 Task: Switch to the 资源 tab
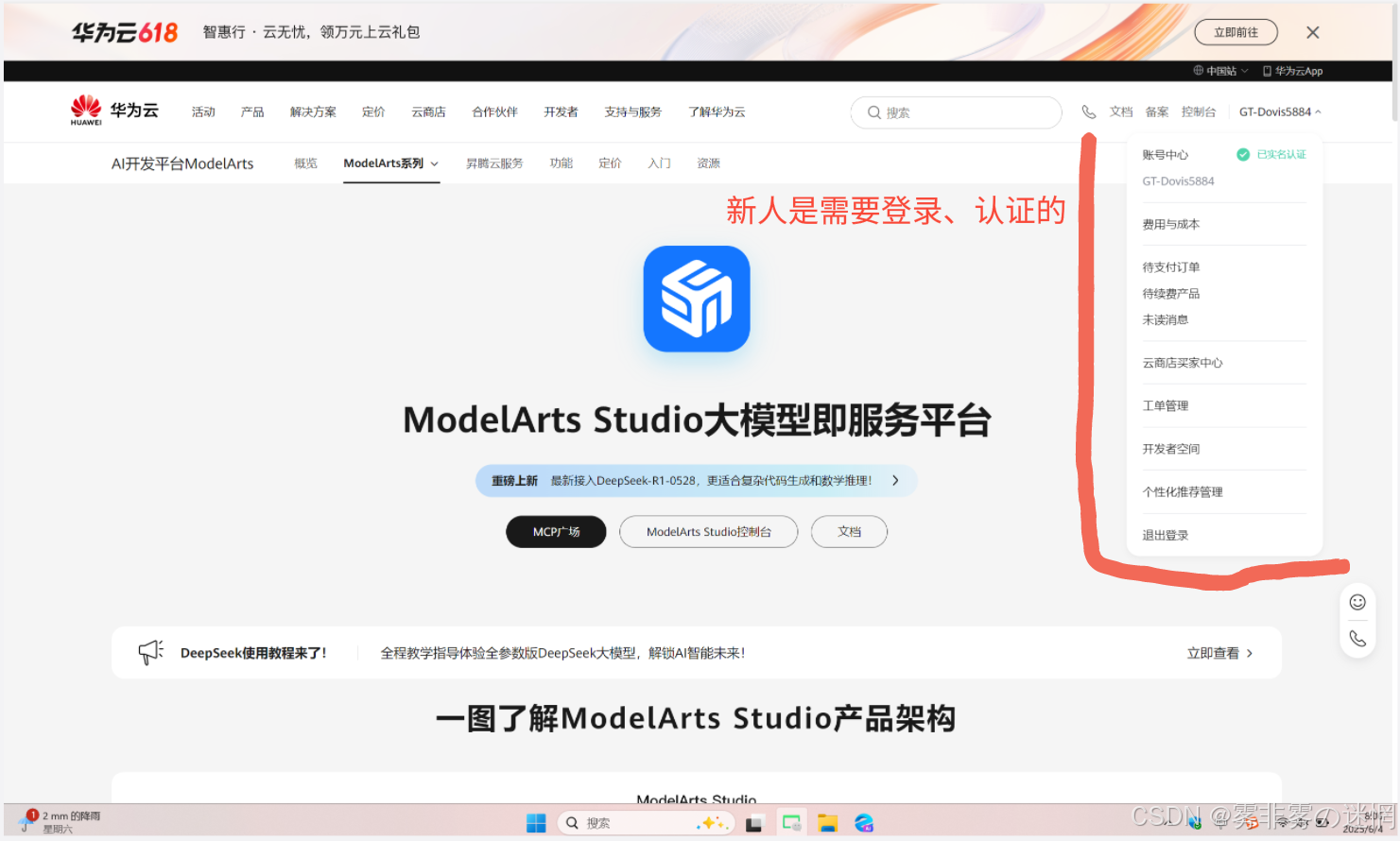pyautogui.click(x=708, y=163)
